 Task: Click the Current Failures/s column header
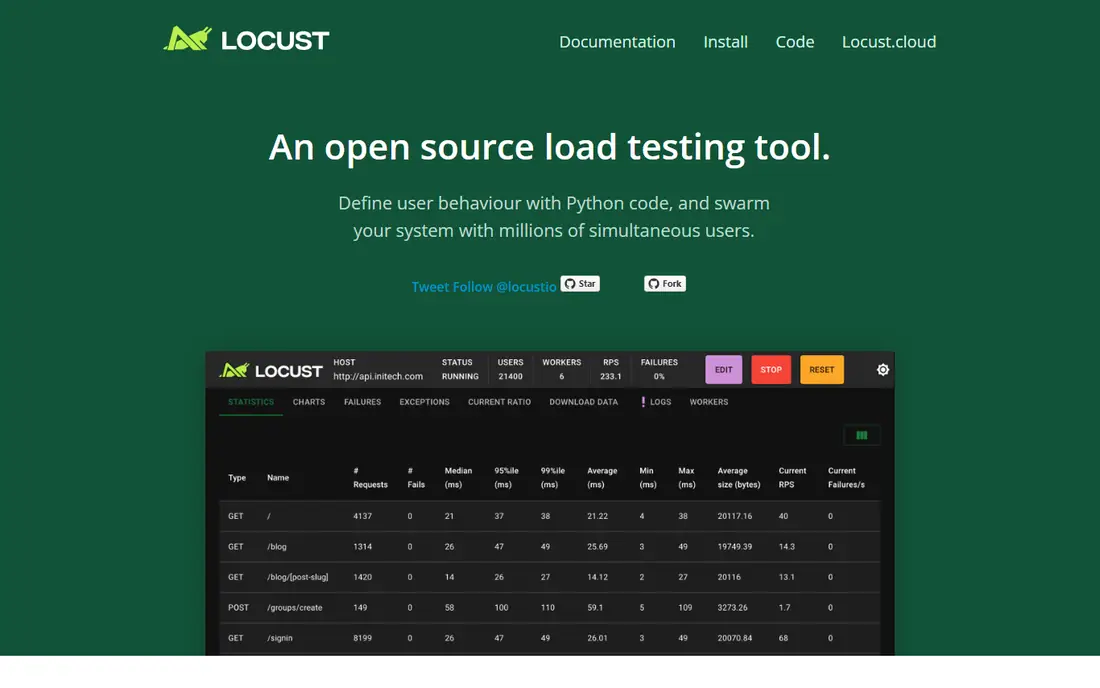846,478
